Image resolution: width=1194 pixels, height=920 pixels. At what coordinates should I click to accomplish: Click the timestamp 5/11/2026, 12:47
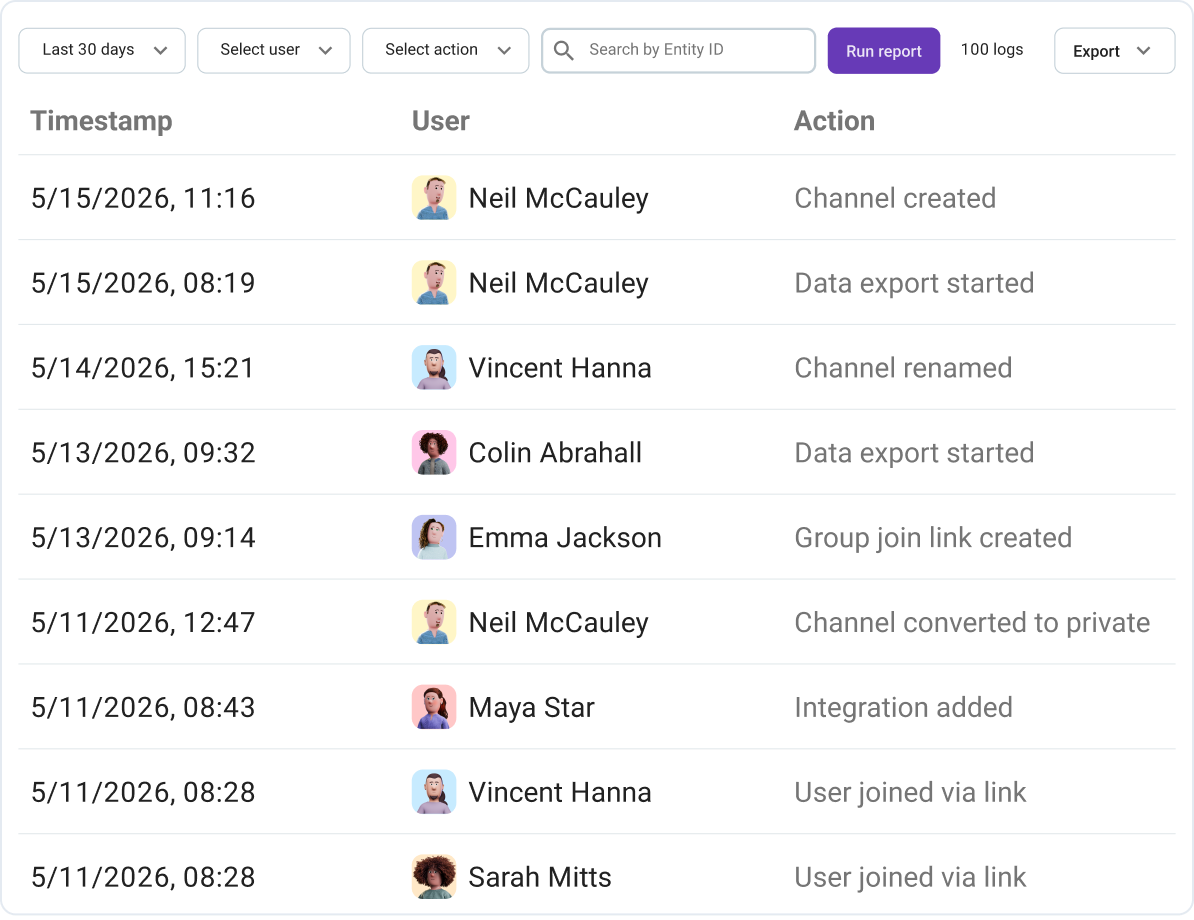143,623
